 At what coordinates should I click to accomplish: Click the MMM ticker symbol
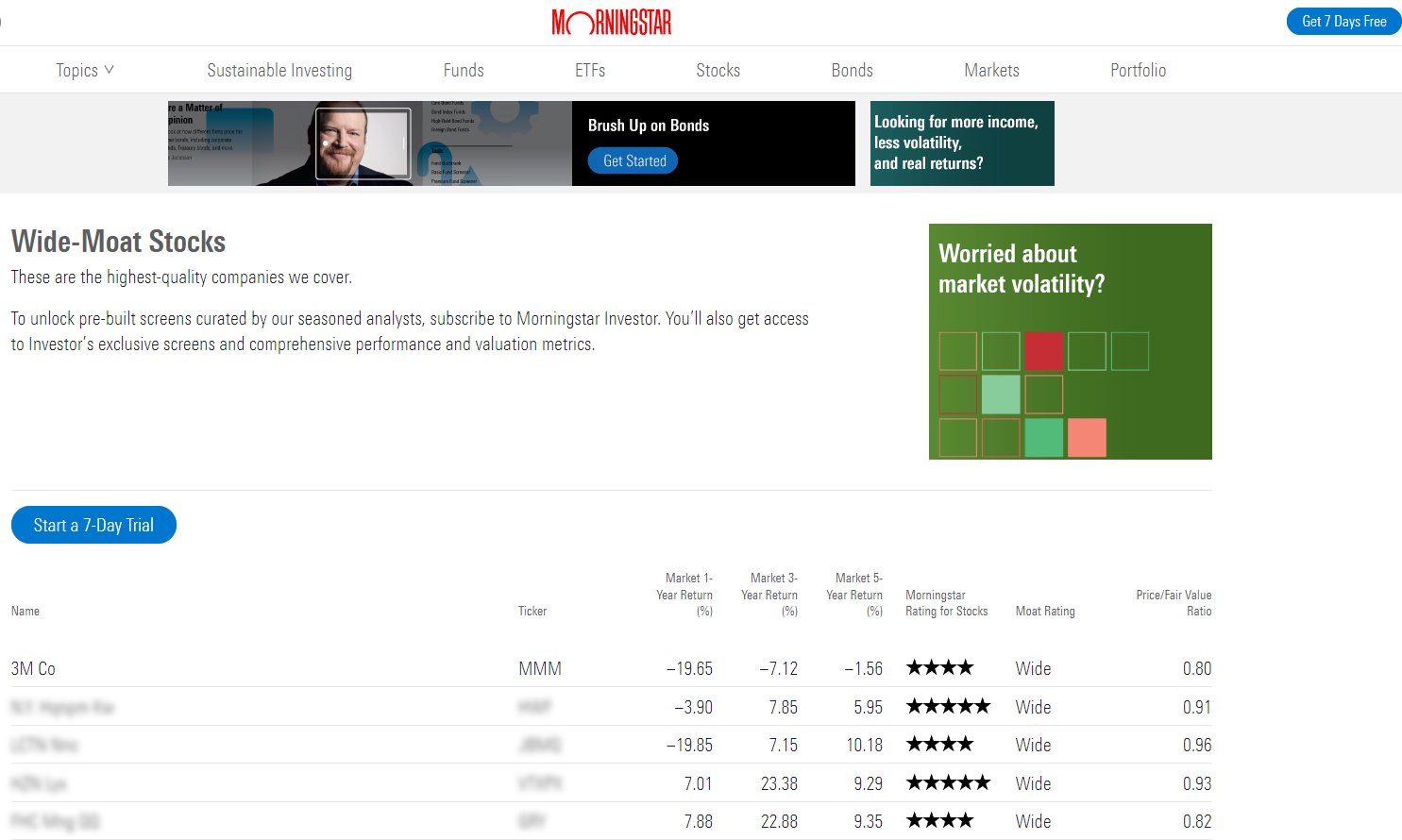tap(540, 668)
